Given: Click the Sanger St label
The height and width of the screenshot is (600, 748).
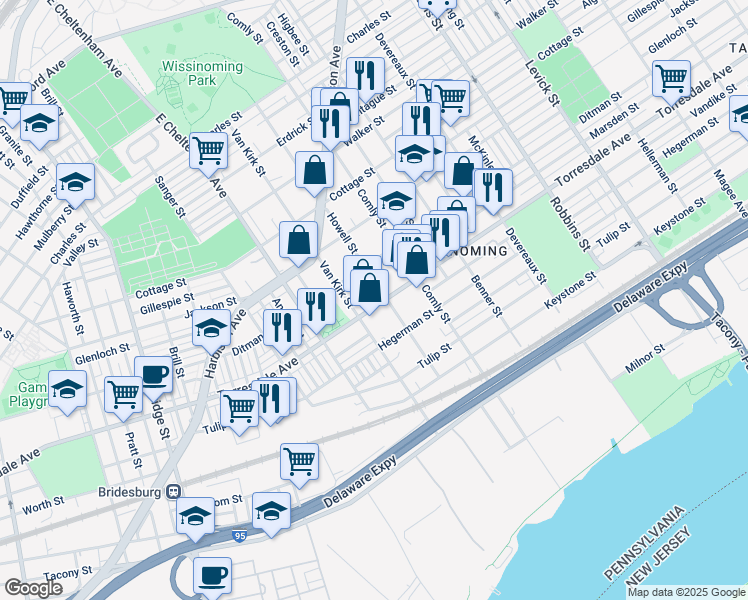Looking at the screenshot, I should coord(170,197).
